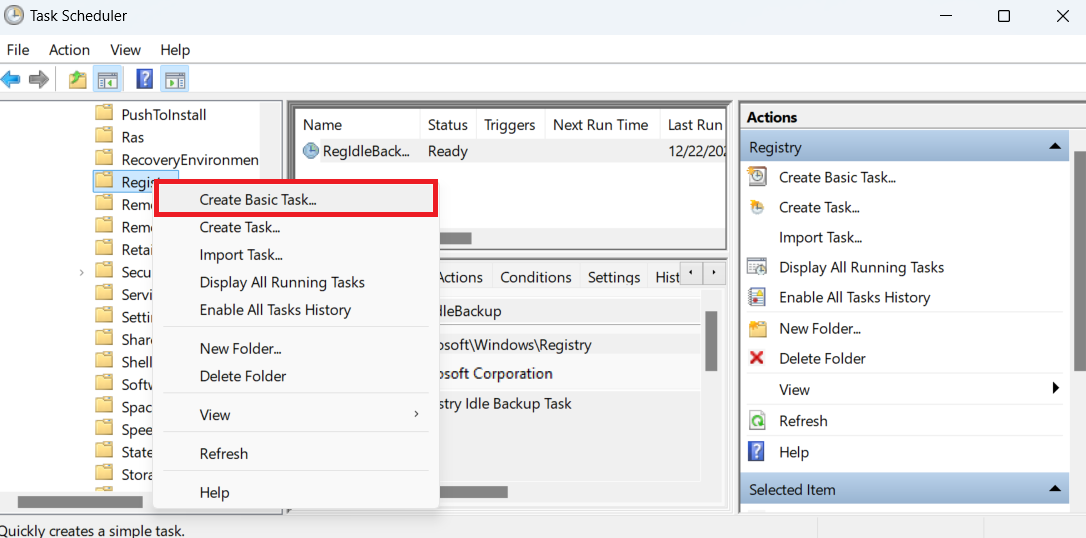This screenshot has width=1086, height=538.
Task: Choose Enable All Tasks History in context menu
Action: point(296,310)
